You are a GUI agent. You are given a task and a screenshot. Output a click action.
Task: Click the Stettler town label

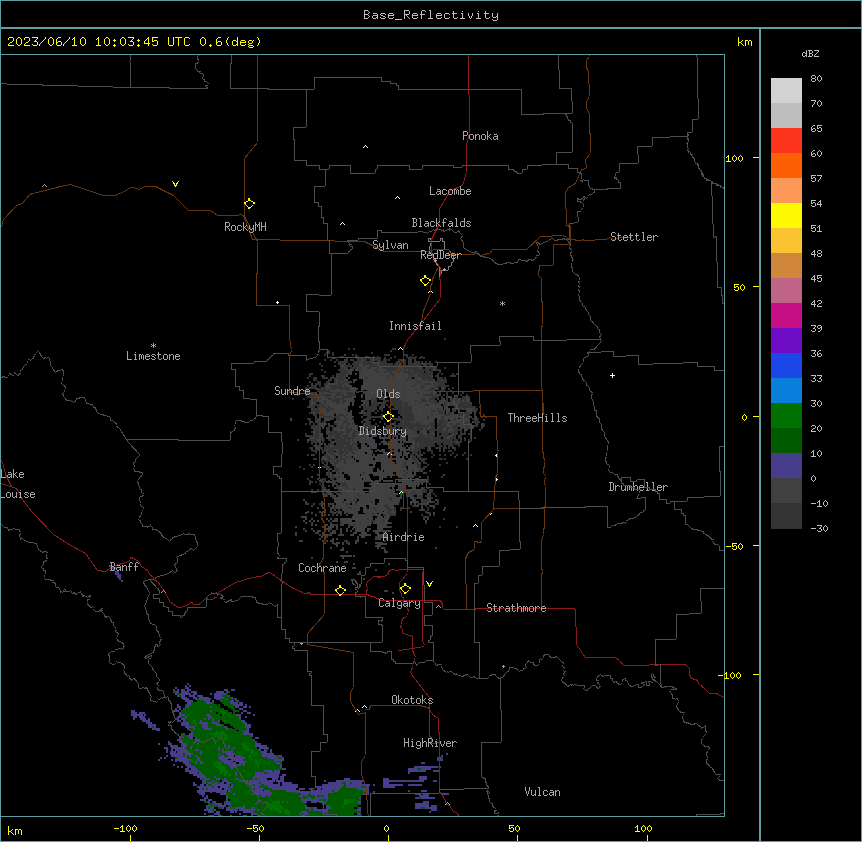(x=633, y=237)
